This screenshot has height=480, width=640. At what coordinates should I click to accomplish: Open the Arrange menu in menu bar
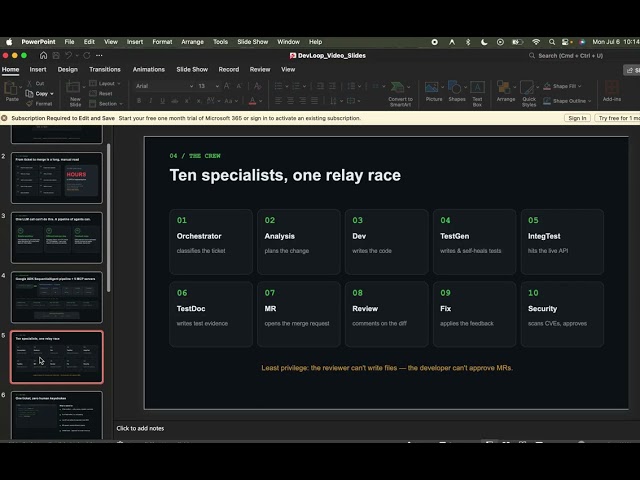click(192, 42)
